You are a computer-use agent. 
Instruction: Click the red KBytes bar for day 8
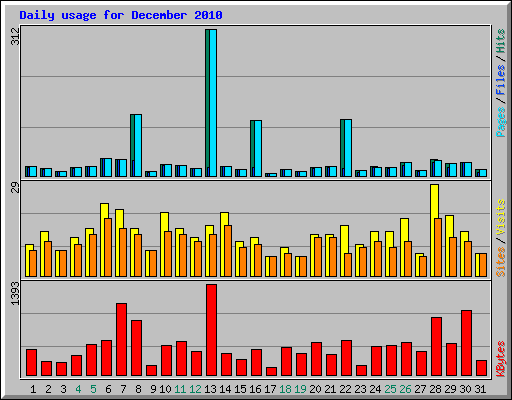136,348
